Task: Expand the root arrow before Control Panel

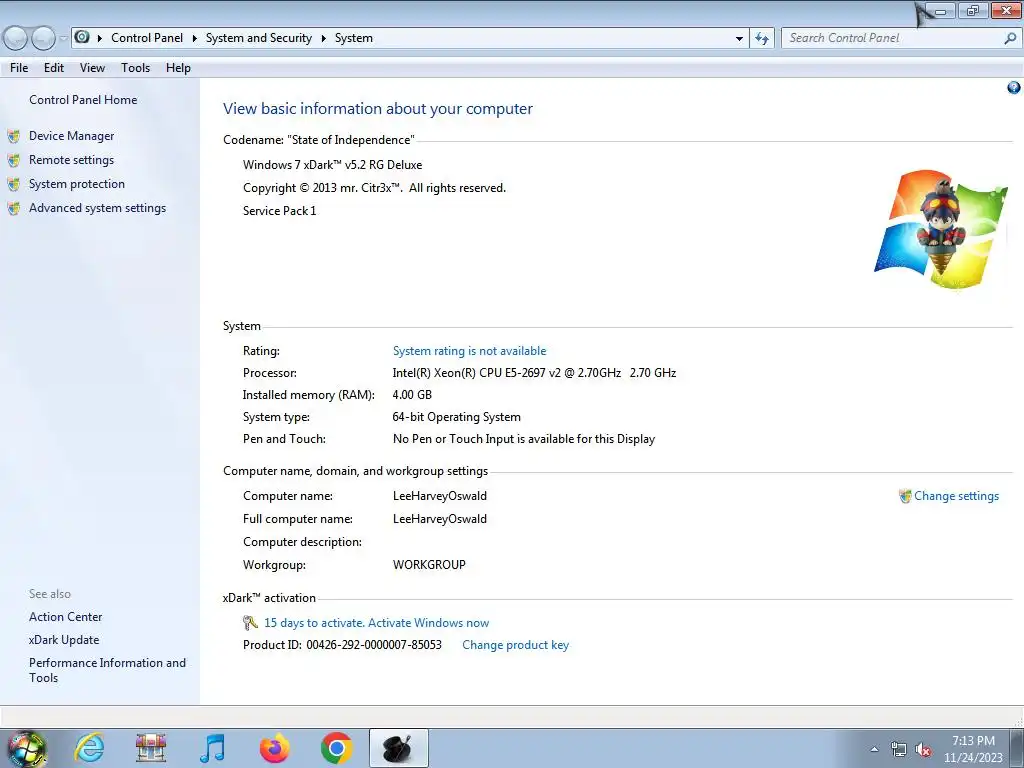Action: (x=100, y=39)
